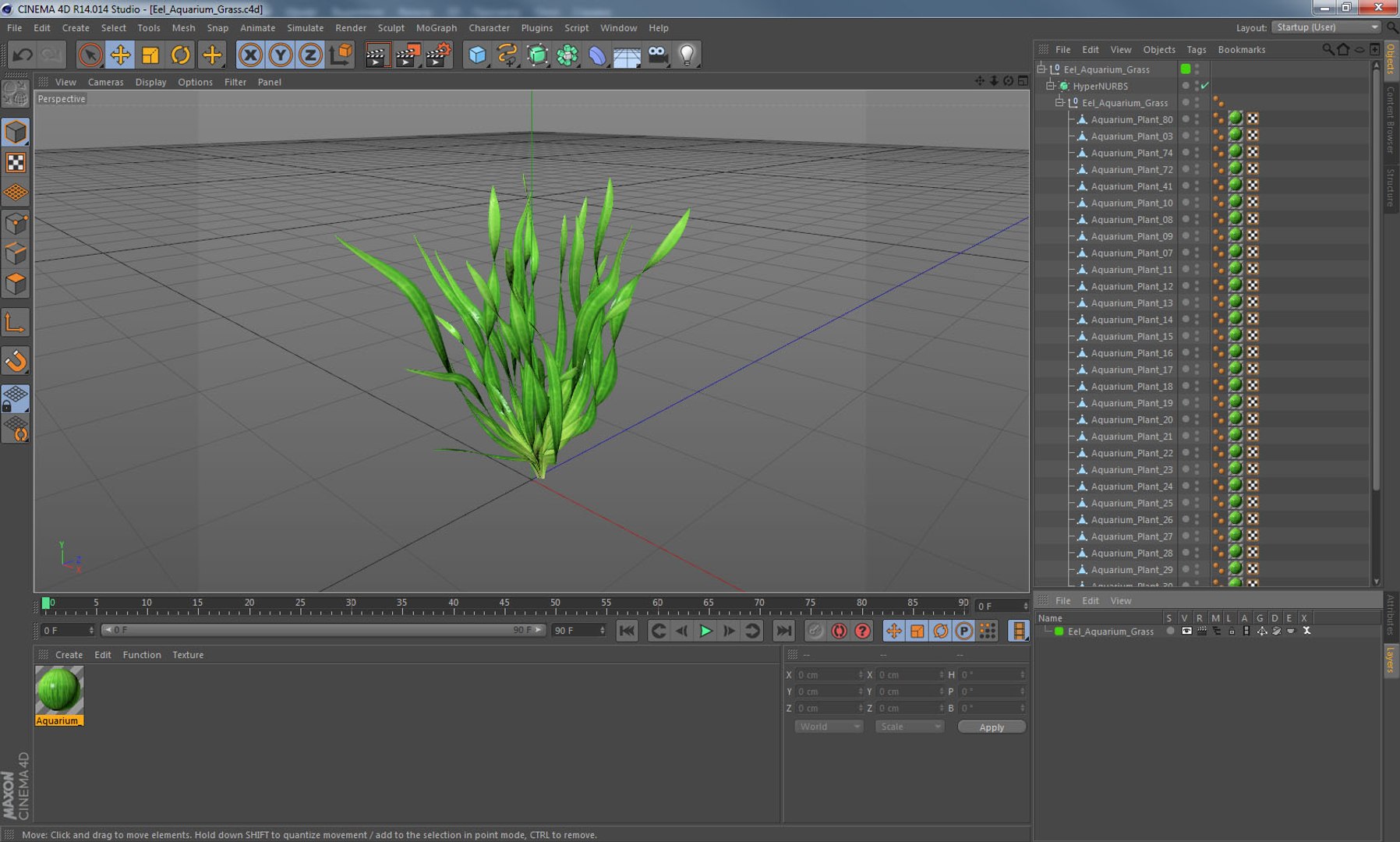
Task: Select the Live Selection tool
Action: 90,55
